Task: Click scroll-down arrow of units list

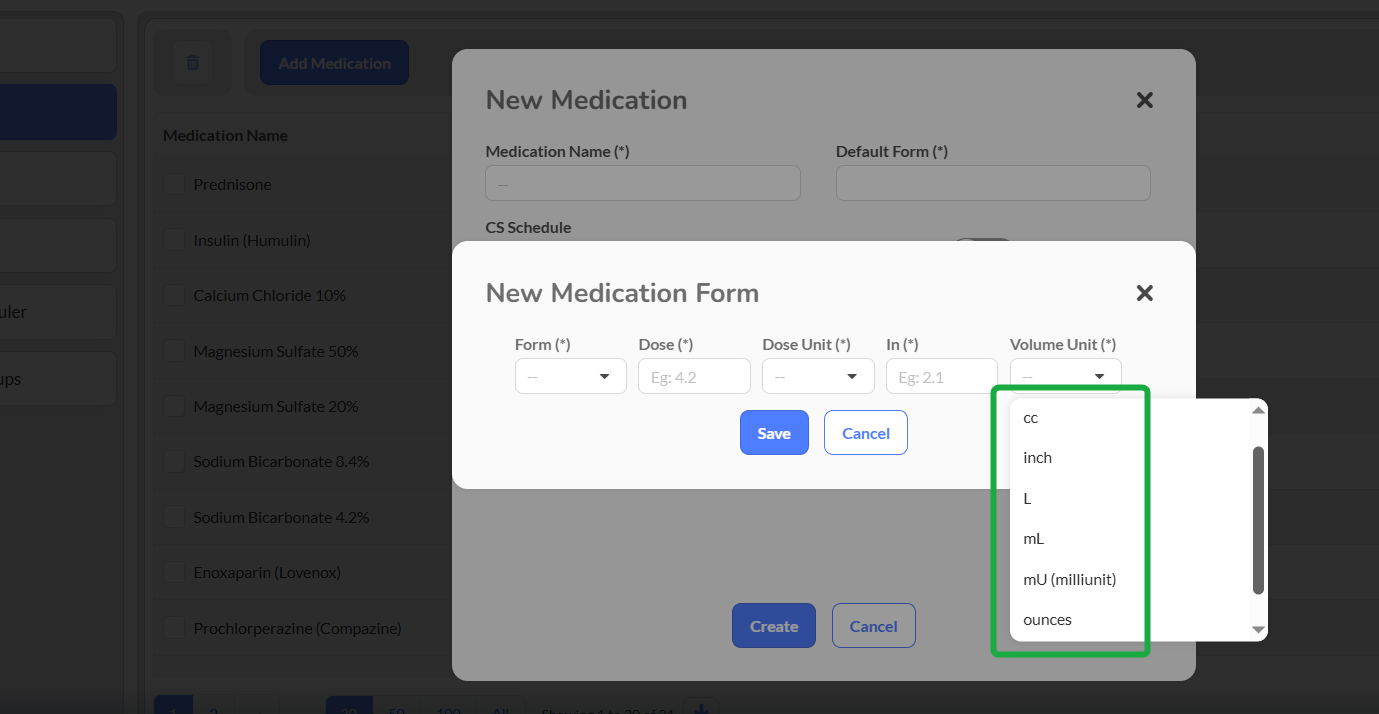Action: click(1259, 629)
